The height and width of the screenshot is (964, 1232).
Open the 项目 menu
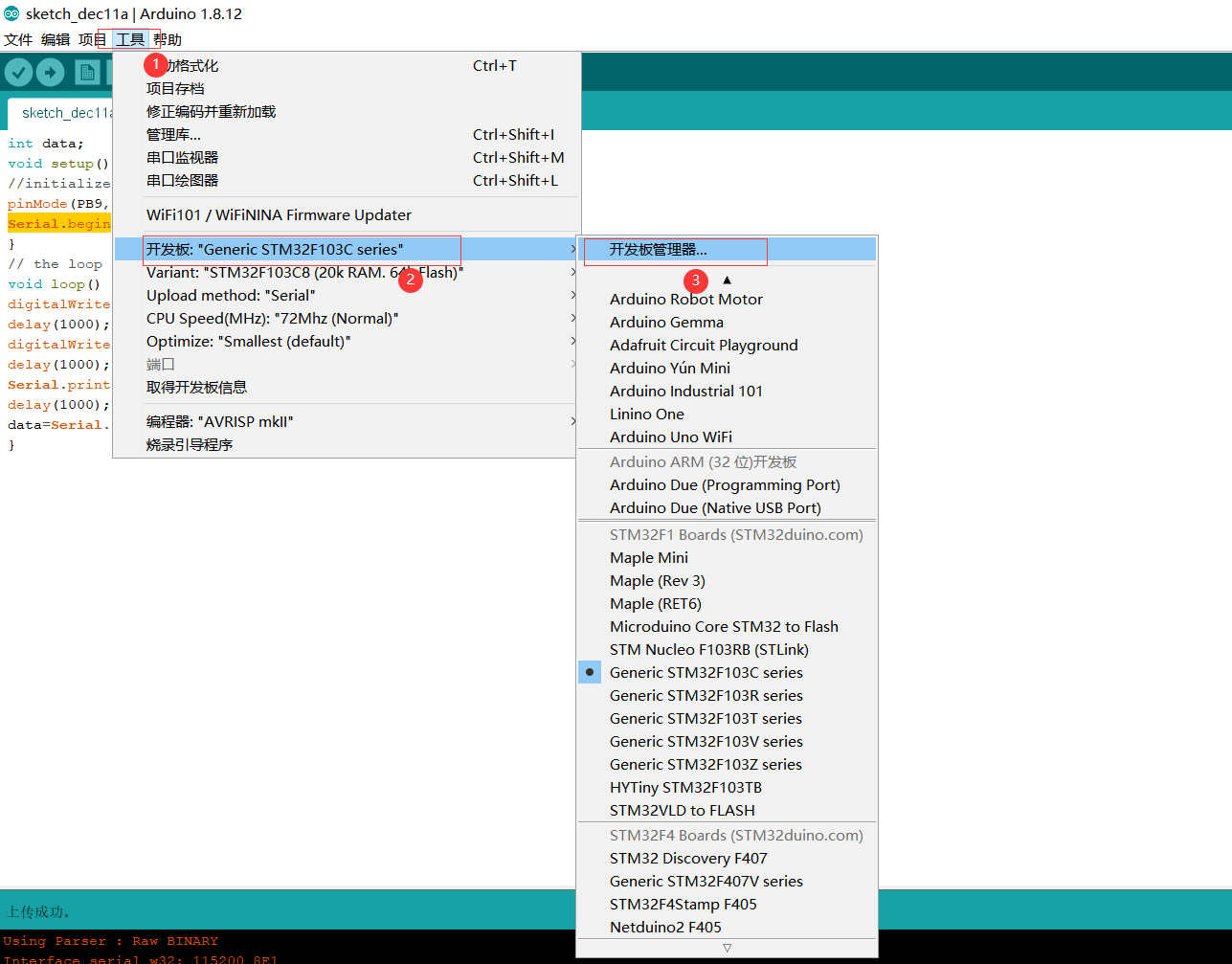[93, 39]
